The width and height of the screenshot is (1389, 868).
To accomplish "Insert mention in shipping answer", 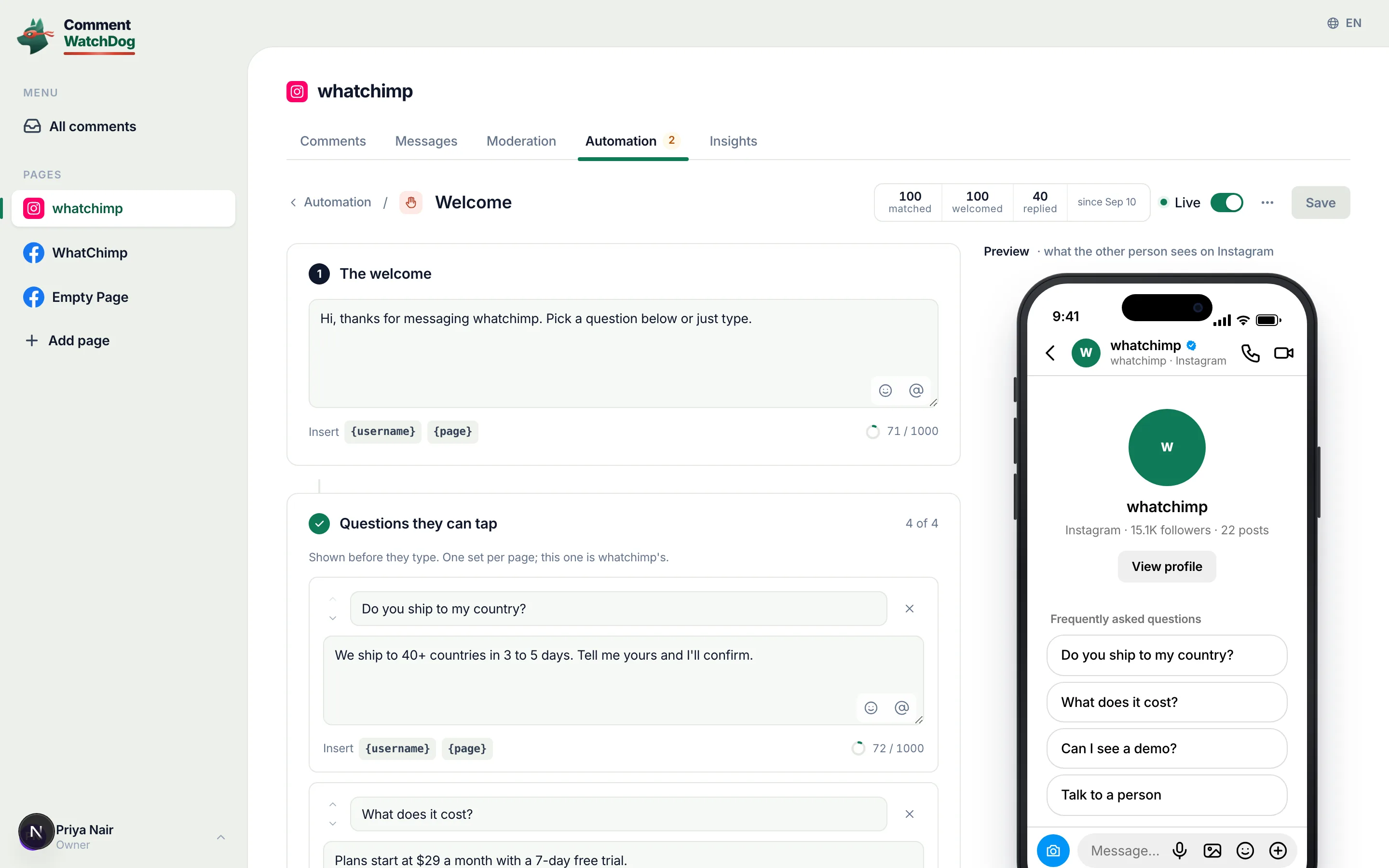I will pos(902,708).
